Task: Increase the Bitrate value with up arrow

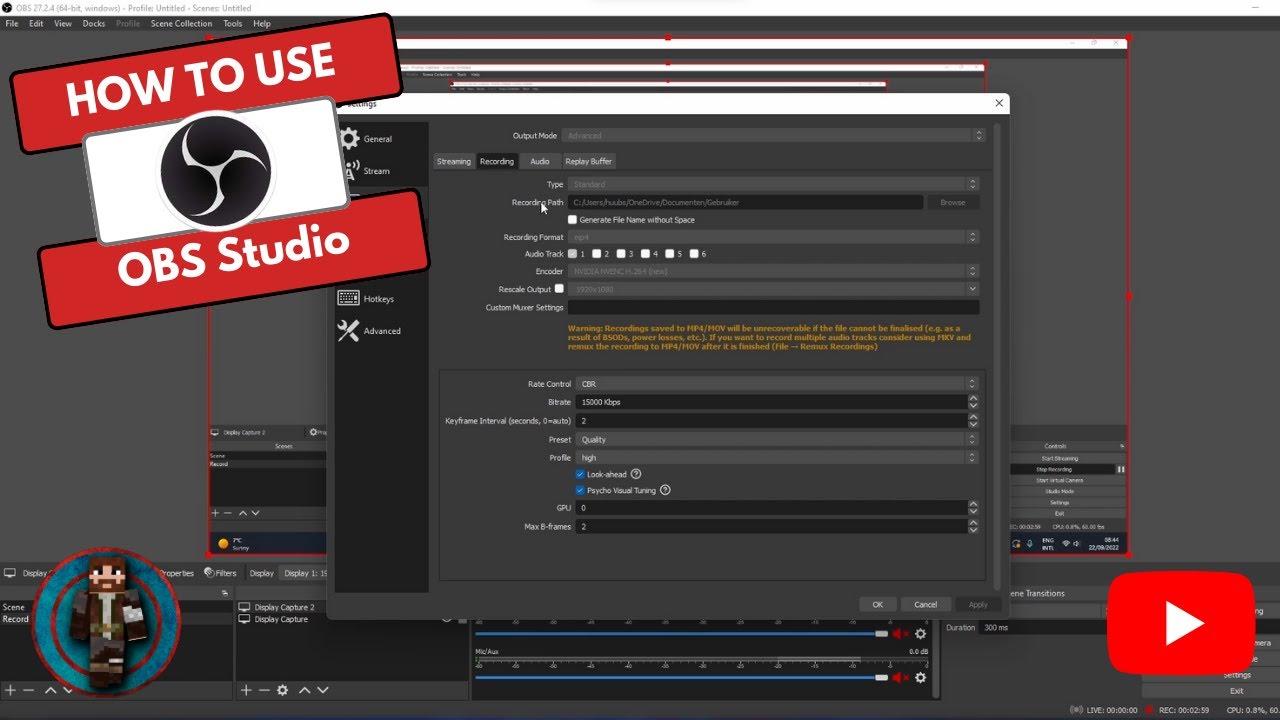Action: 973,398
